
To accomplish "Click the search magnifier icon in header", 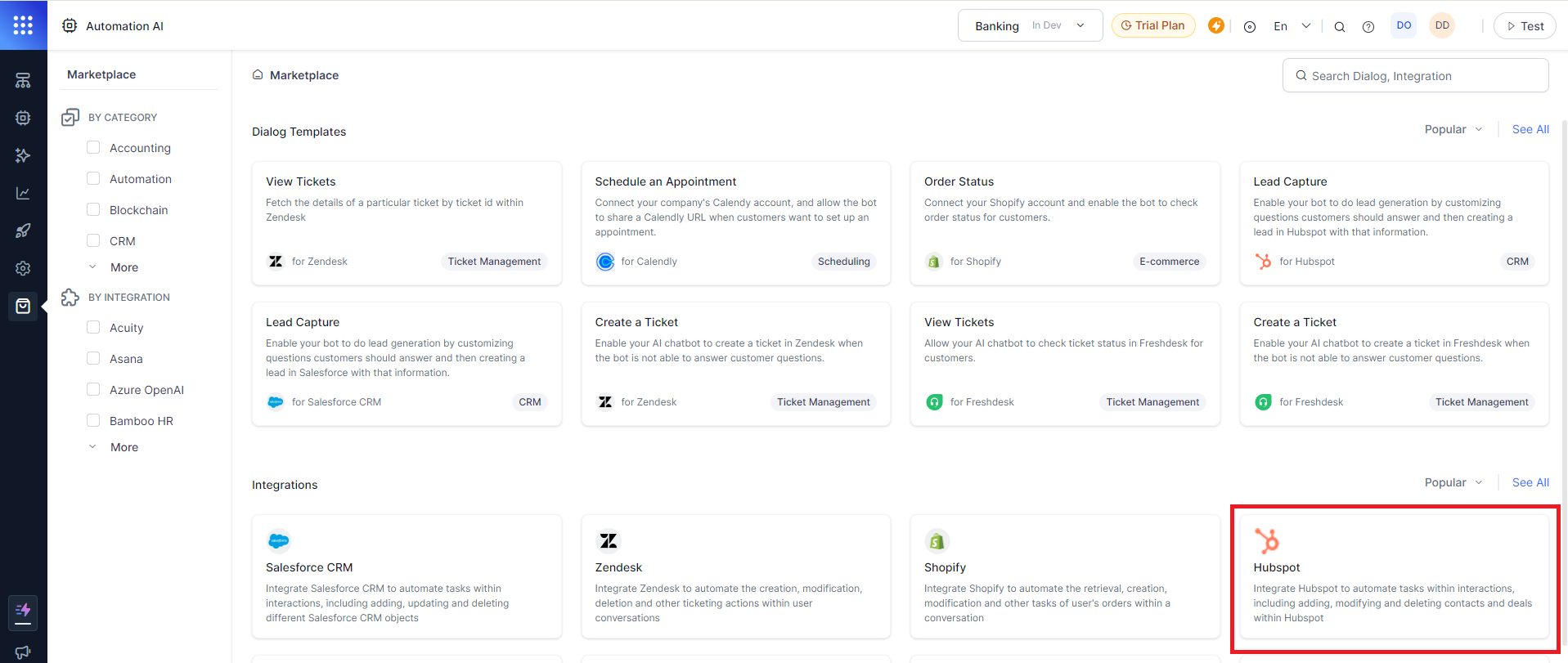I will [x=1339, y=26].
